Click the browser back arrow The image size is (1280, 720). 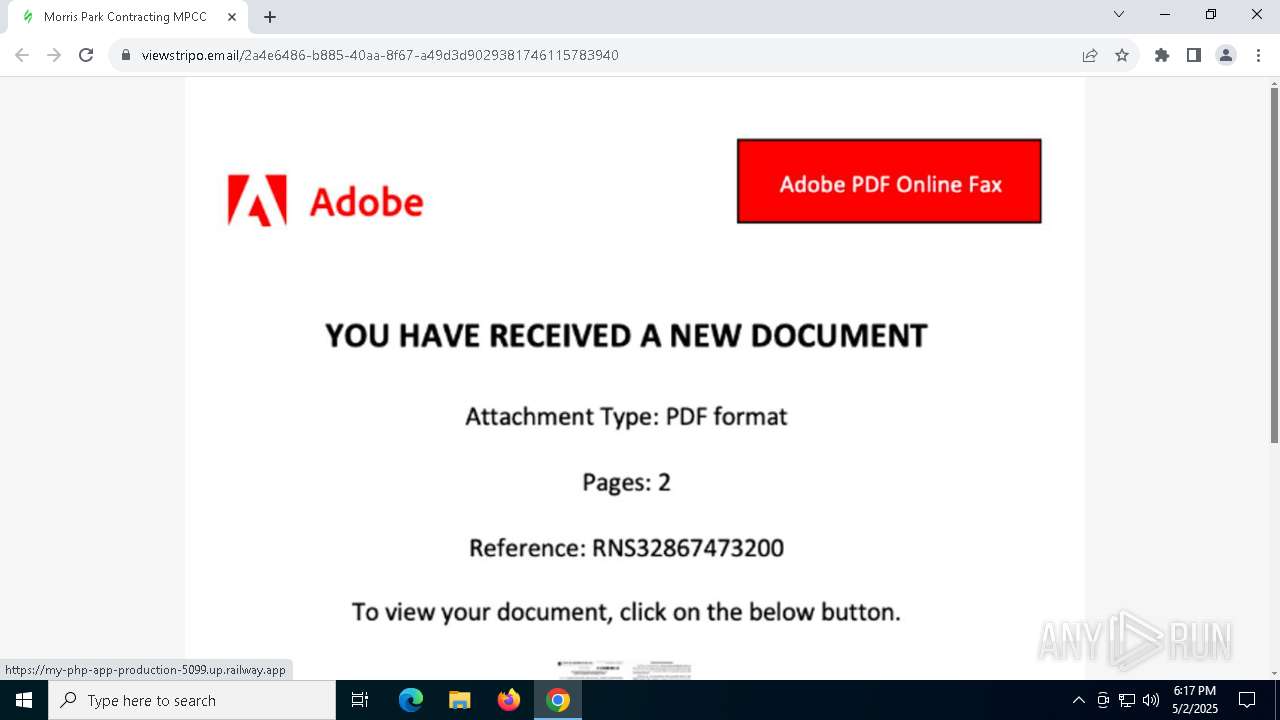(x=22, y=55)
